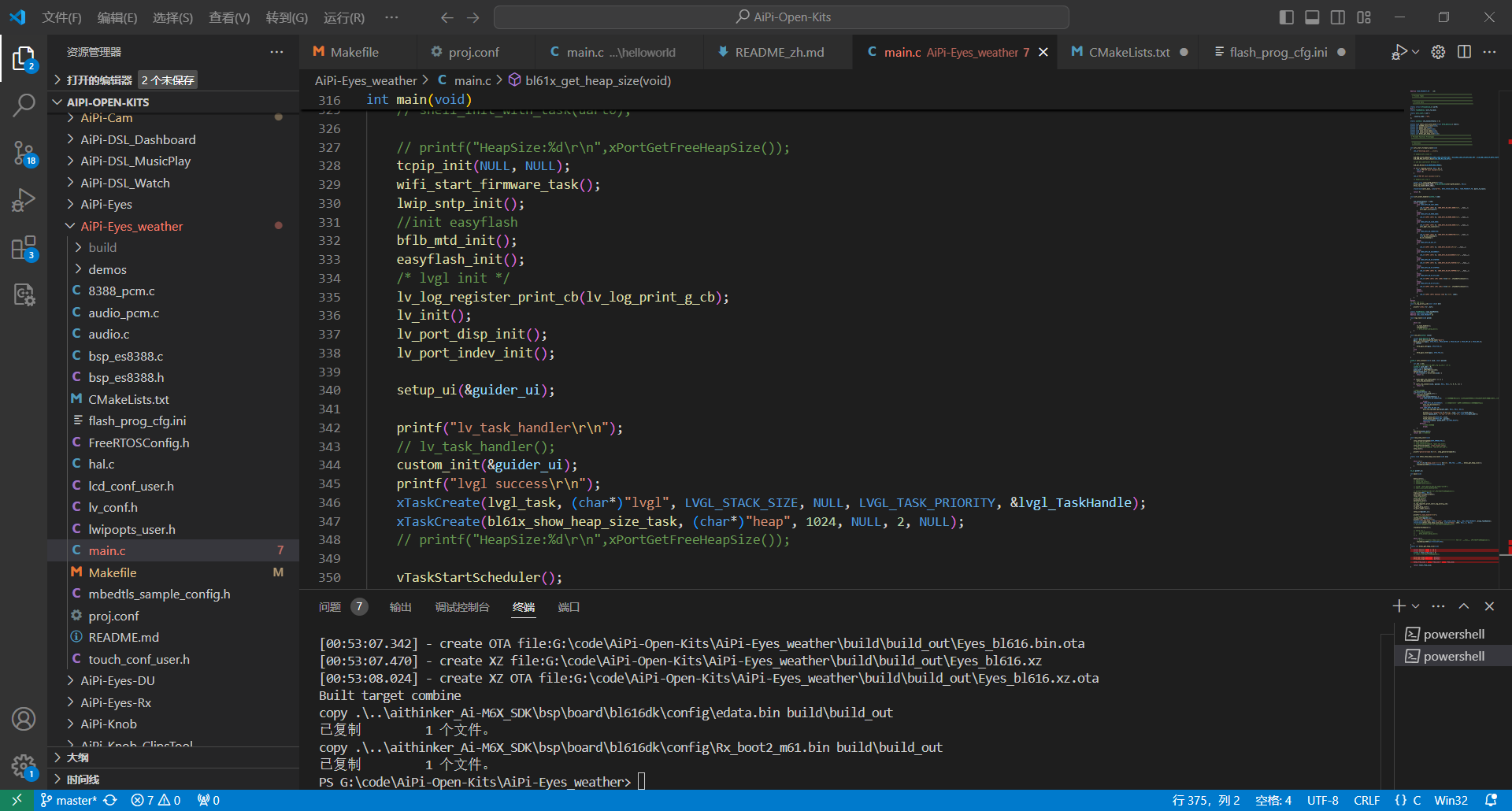The height and width of the screenshot is (811, 1512).
Task: Open the Accounts menu icon
Action: click(x=24, y=719)
